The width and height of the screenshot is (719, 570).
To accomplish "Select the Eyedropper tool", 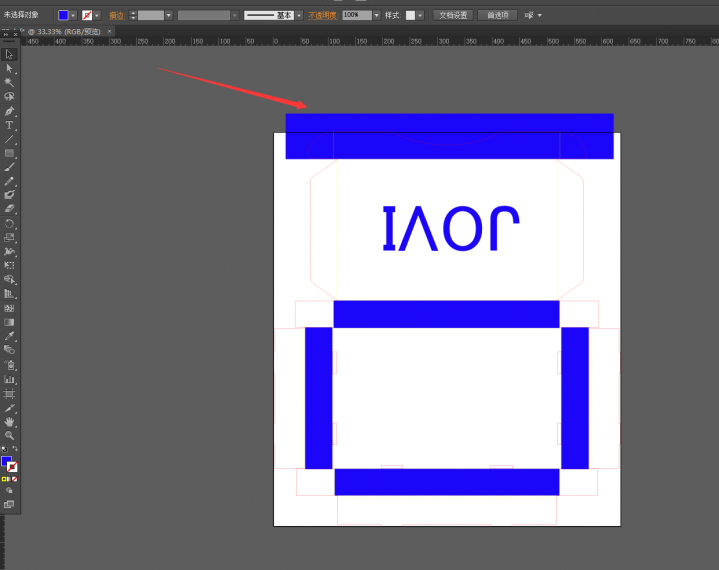I will 9,336.
